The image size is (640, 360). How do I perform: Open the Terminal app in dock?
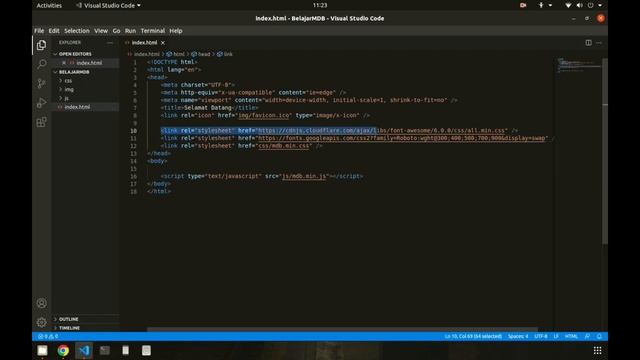coord(104,350)
